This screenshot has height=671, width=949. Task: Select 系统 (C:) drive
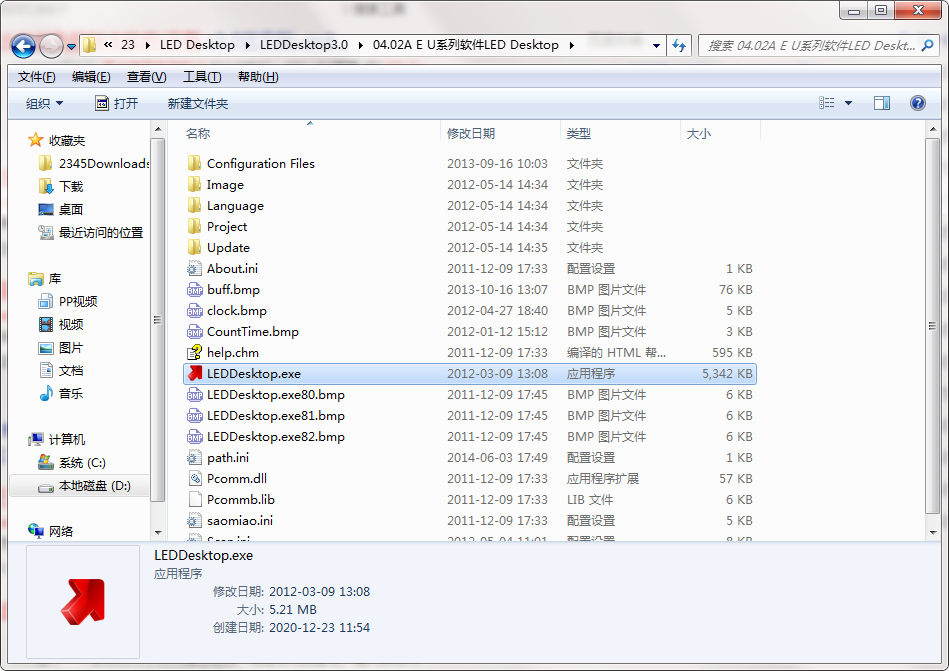point(82,463)
